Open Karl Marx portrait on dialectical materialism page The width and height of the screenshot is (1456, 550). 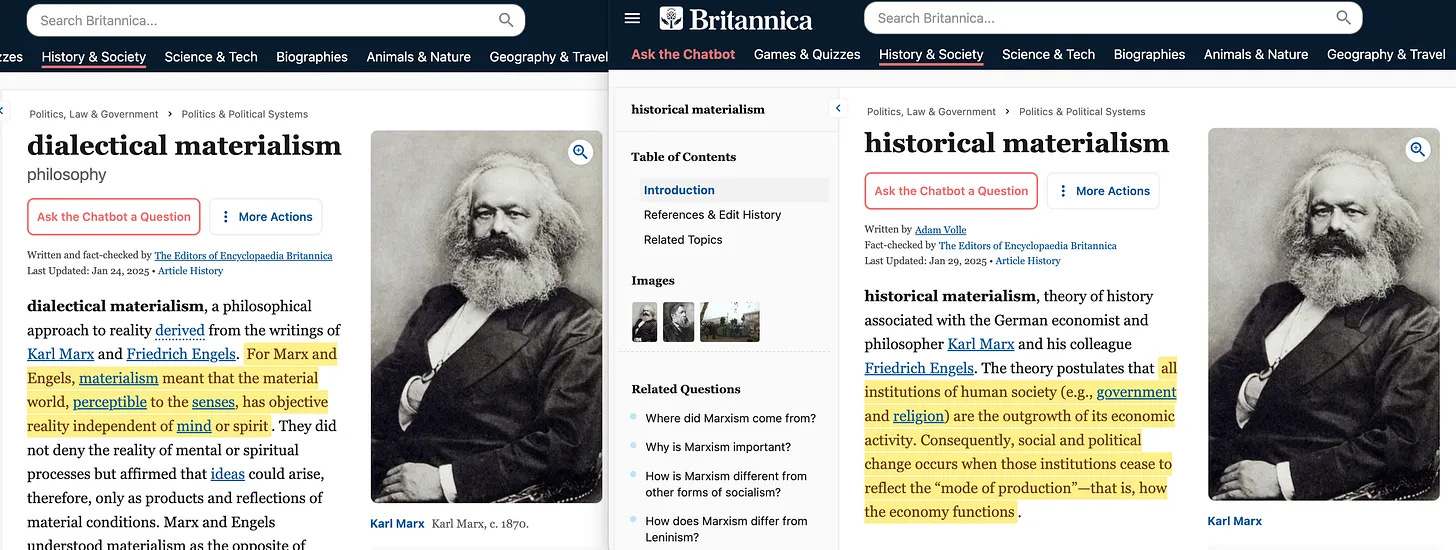coord(486,317)
